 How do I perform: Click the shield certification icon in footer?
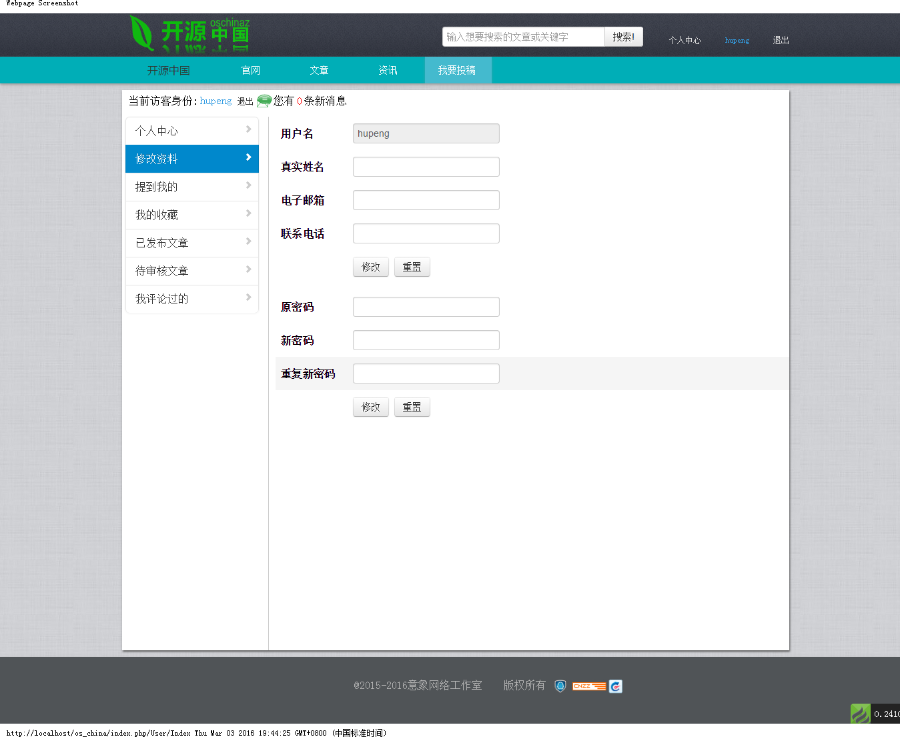point(558,686)
